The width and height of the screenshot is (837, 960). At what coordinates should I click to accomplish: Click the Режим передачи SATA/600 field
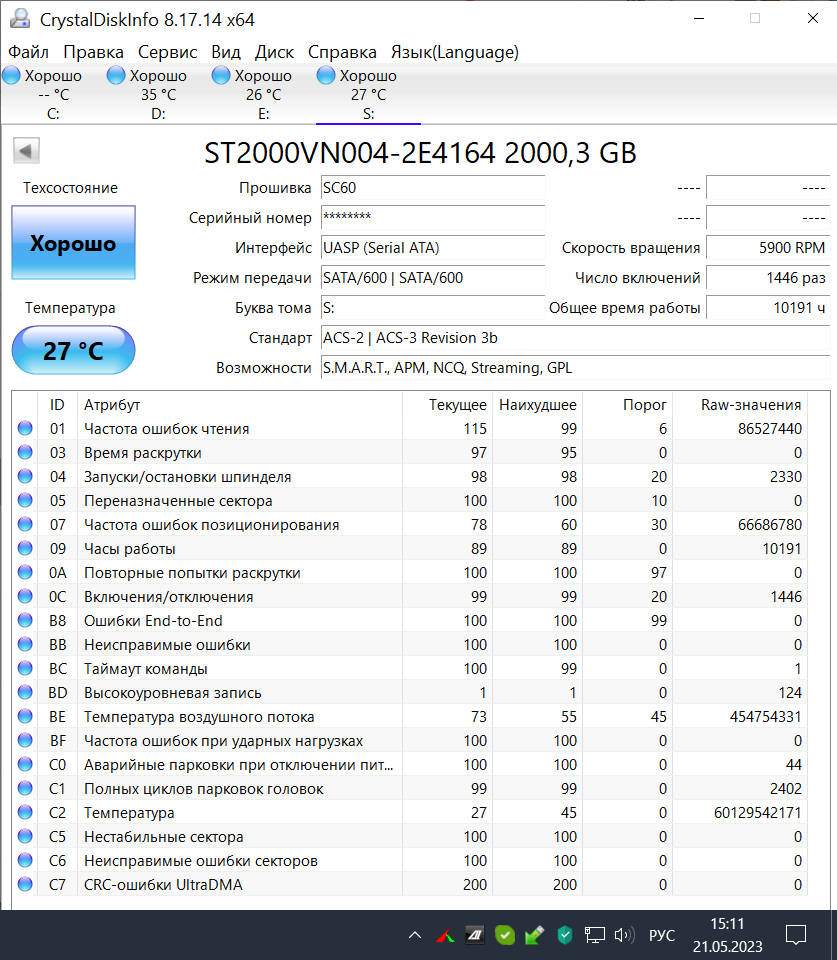433,277
